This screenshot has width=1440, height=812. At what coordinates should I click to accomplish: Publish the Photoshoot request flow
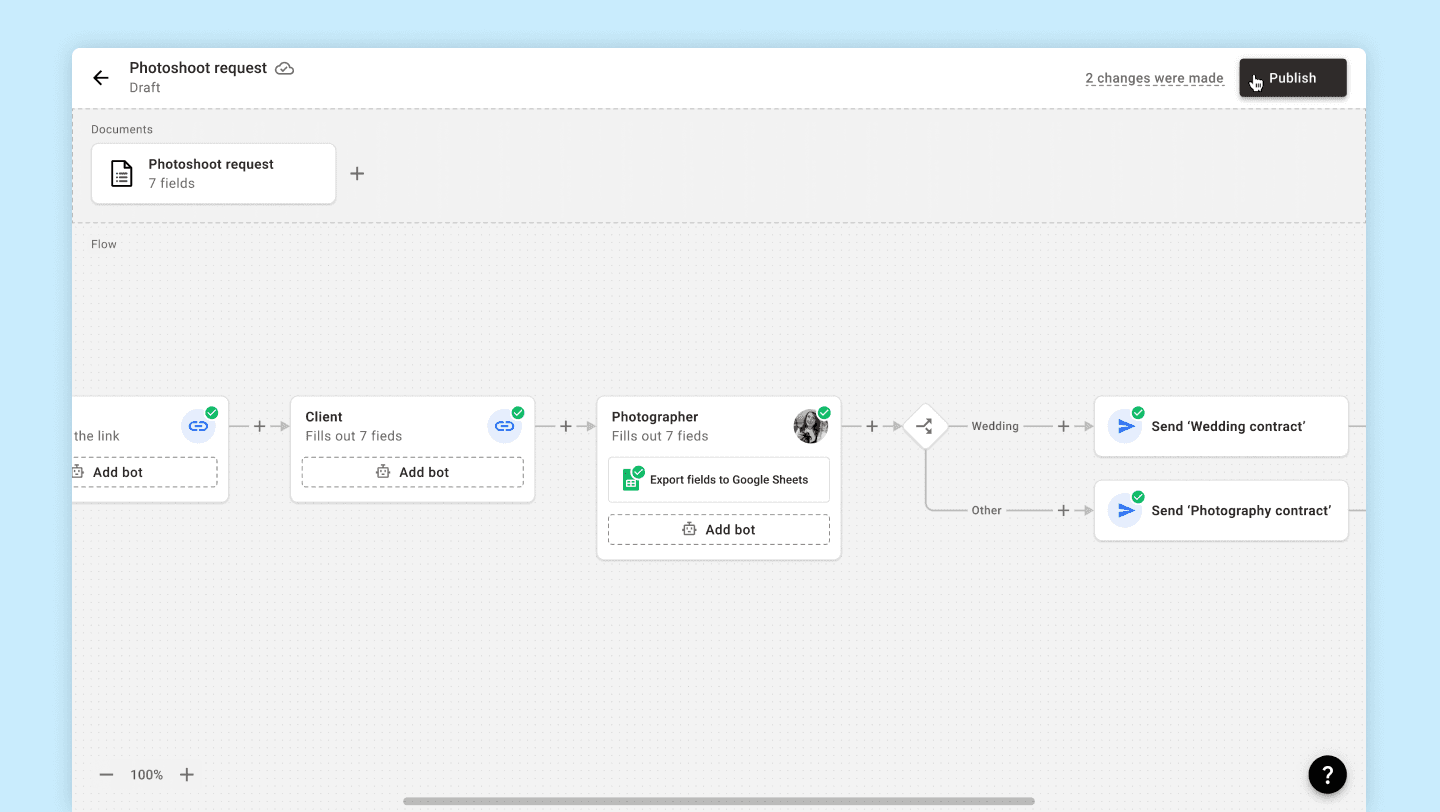point(1293,78)
